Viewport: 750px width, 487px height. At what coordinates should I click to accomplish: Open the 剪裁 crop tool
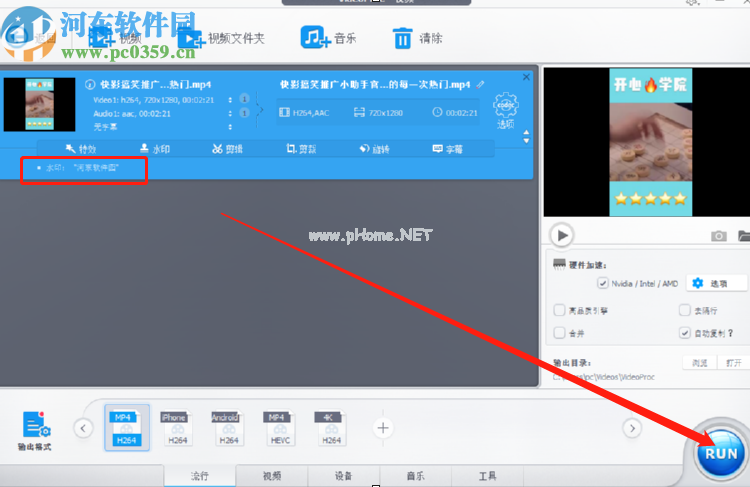[301, 149]
